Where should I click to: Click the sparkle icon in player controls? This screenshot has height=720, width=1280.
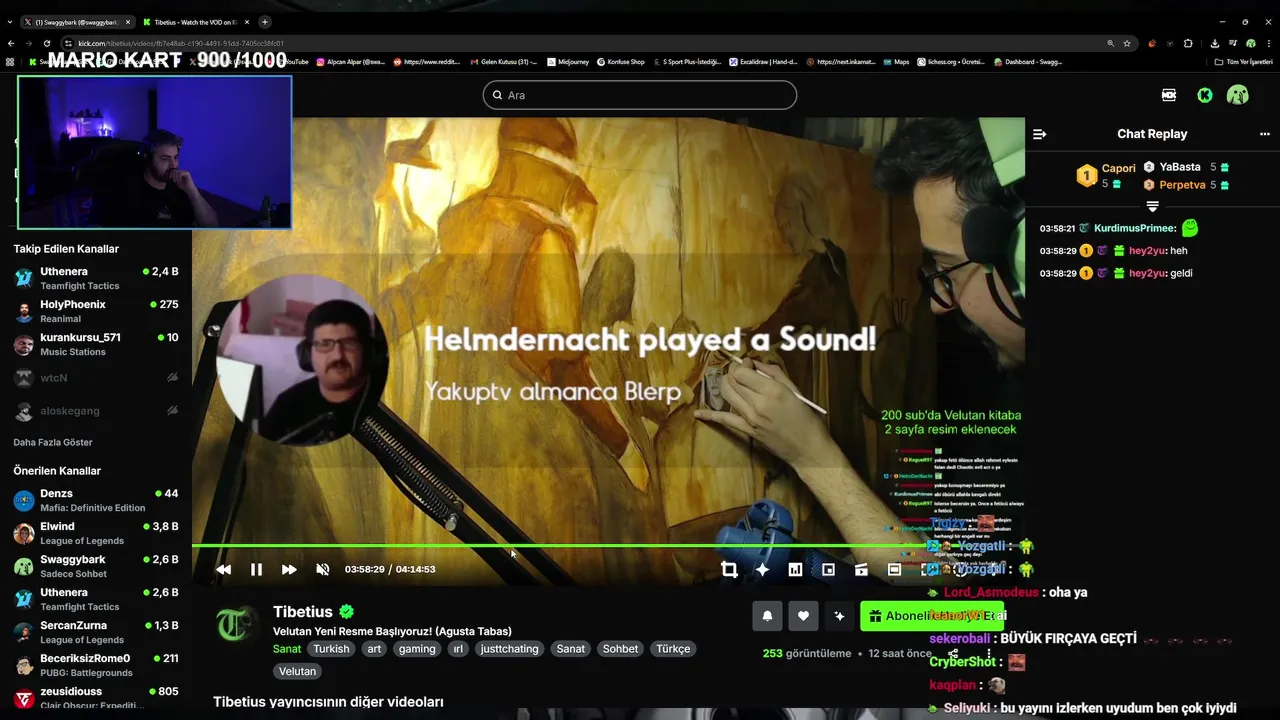click(762, 569)
